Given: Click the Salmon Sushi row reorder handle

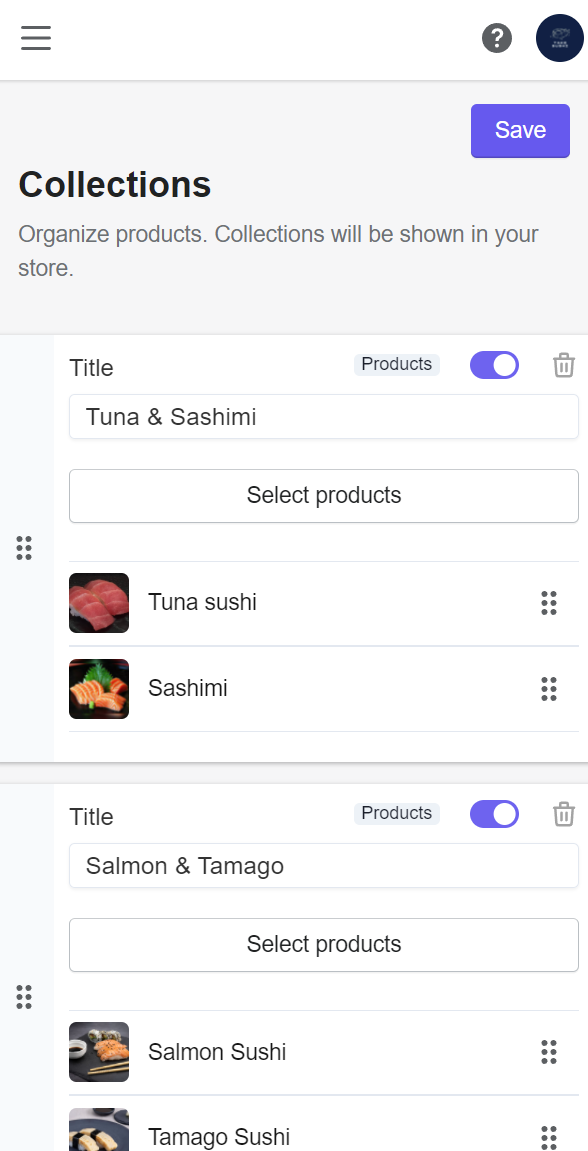Looking at the screenshot, I should 549,1052.
